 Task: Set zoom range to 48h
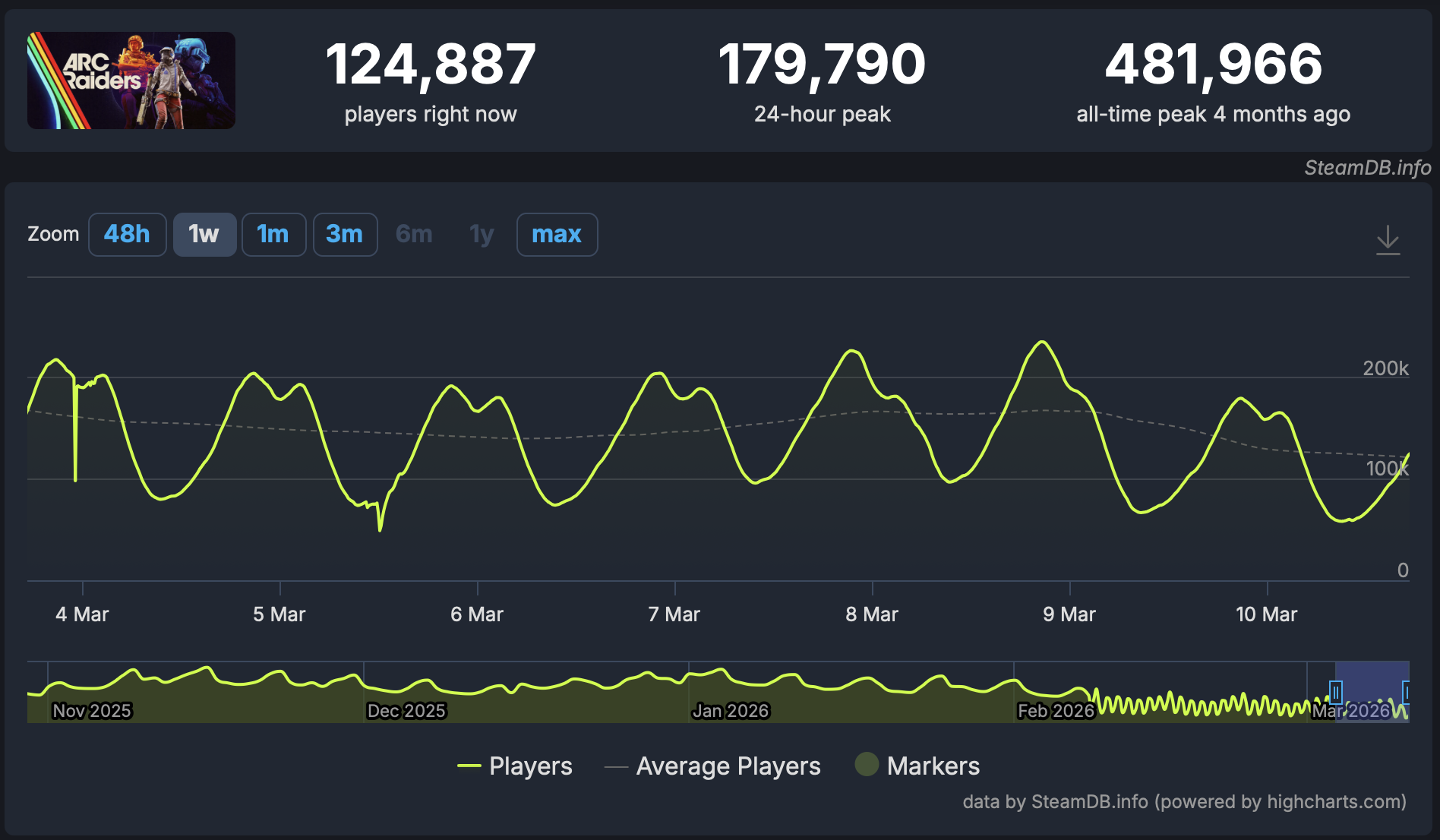click(x=127, y=235)
